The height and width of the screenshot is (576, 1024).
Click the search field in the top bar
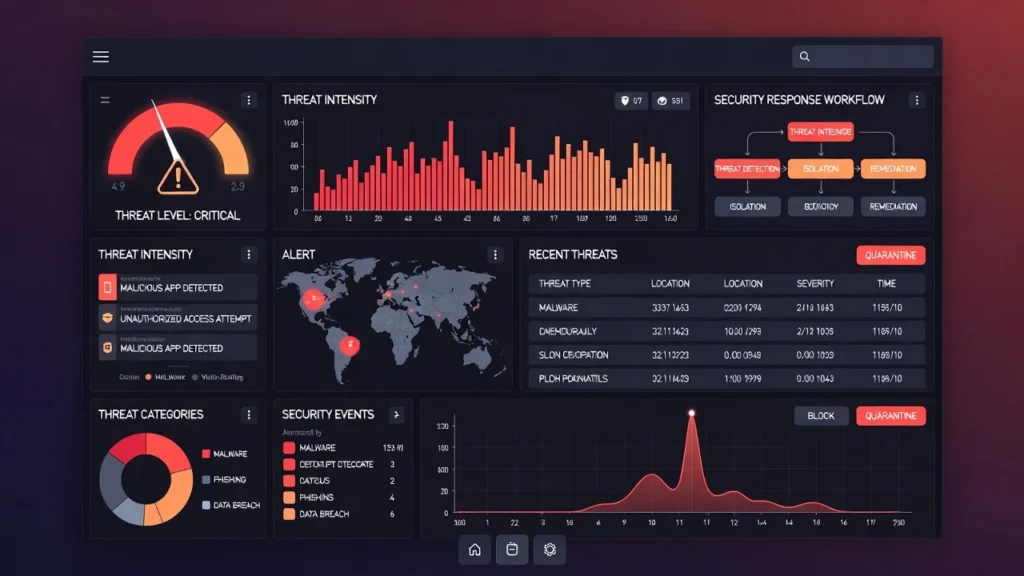863,57
